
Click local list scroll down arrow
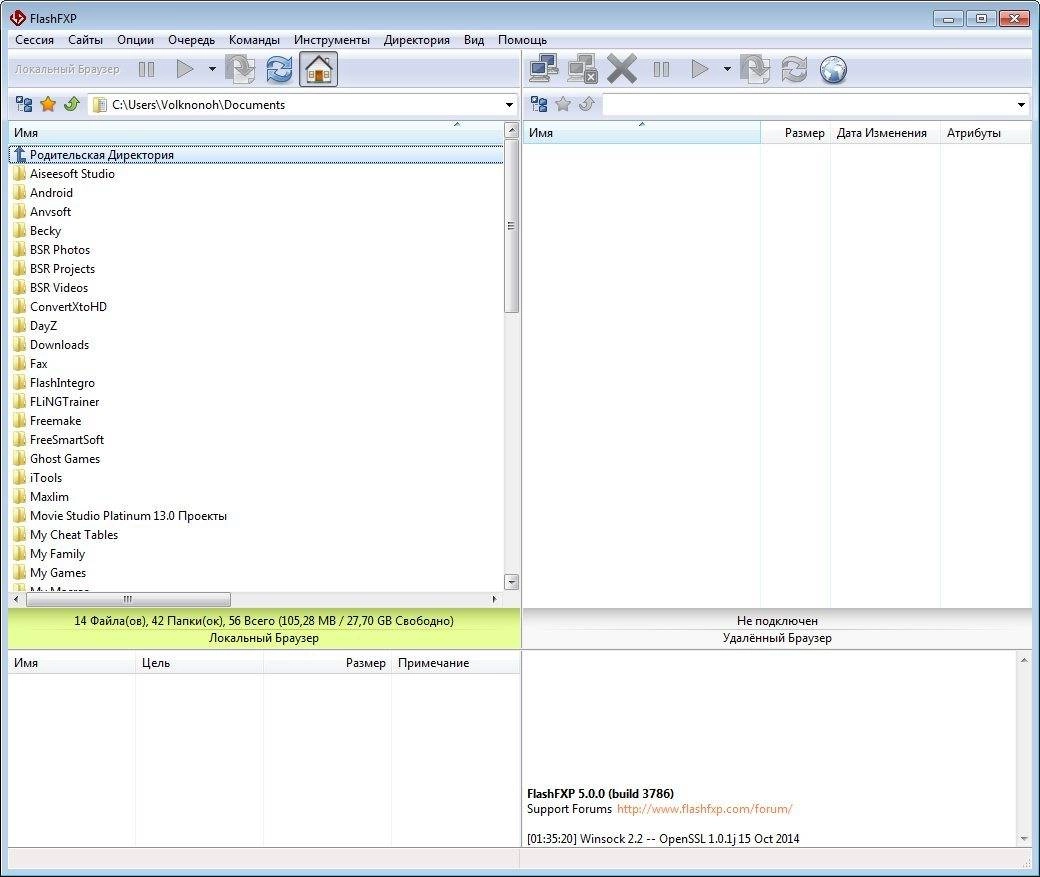[511, 582]
